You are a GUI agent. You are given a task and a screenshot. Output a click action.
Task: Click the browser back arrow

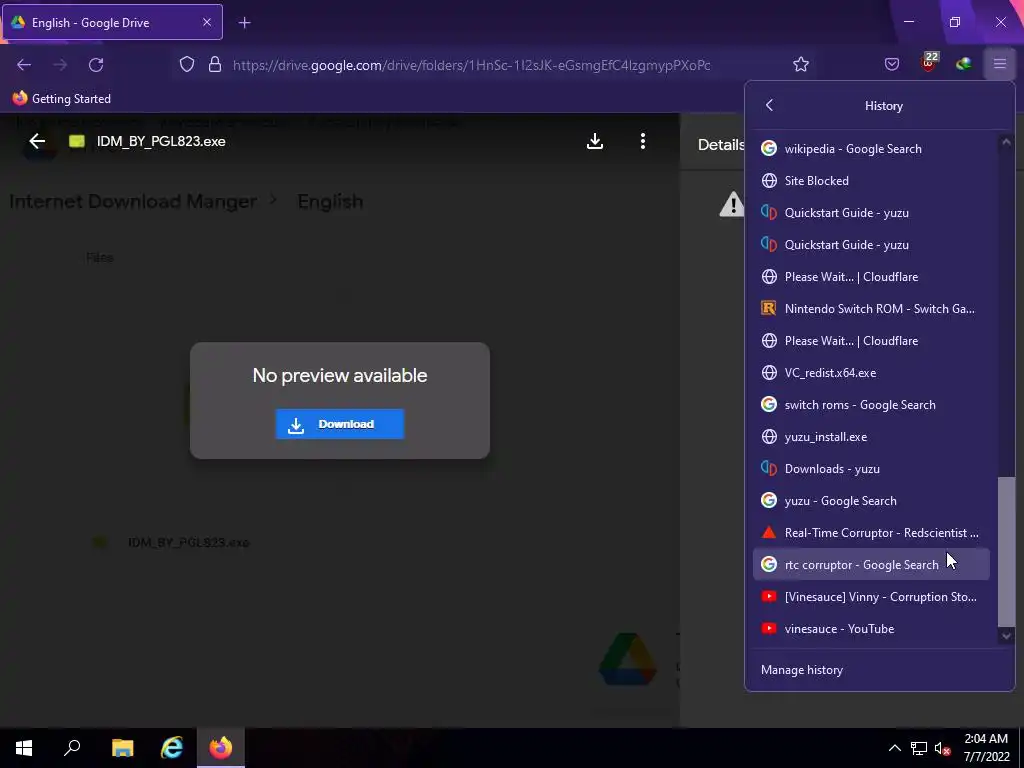24,65
